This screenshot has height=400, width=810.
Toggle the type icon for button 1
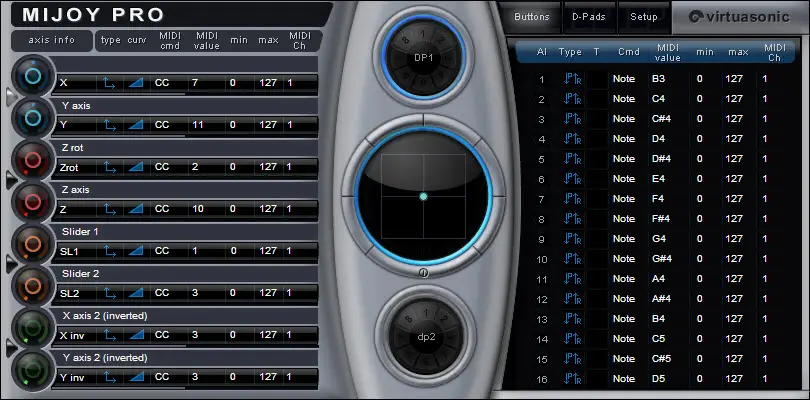pos(572,79)
